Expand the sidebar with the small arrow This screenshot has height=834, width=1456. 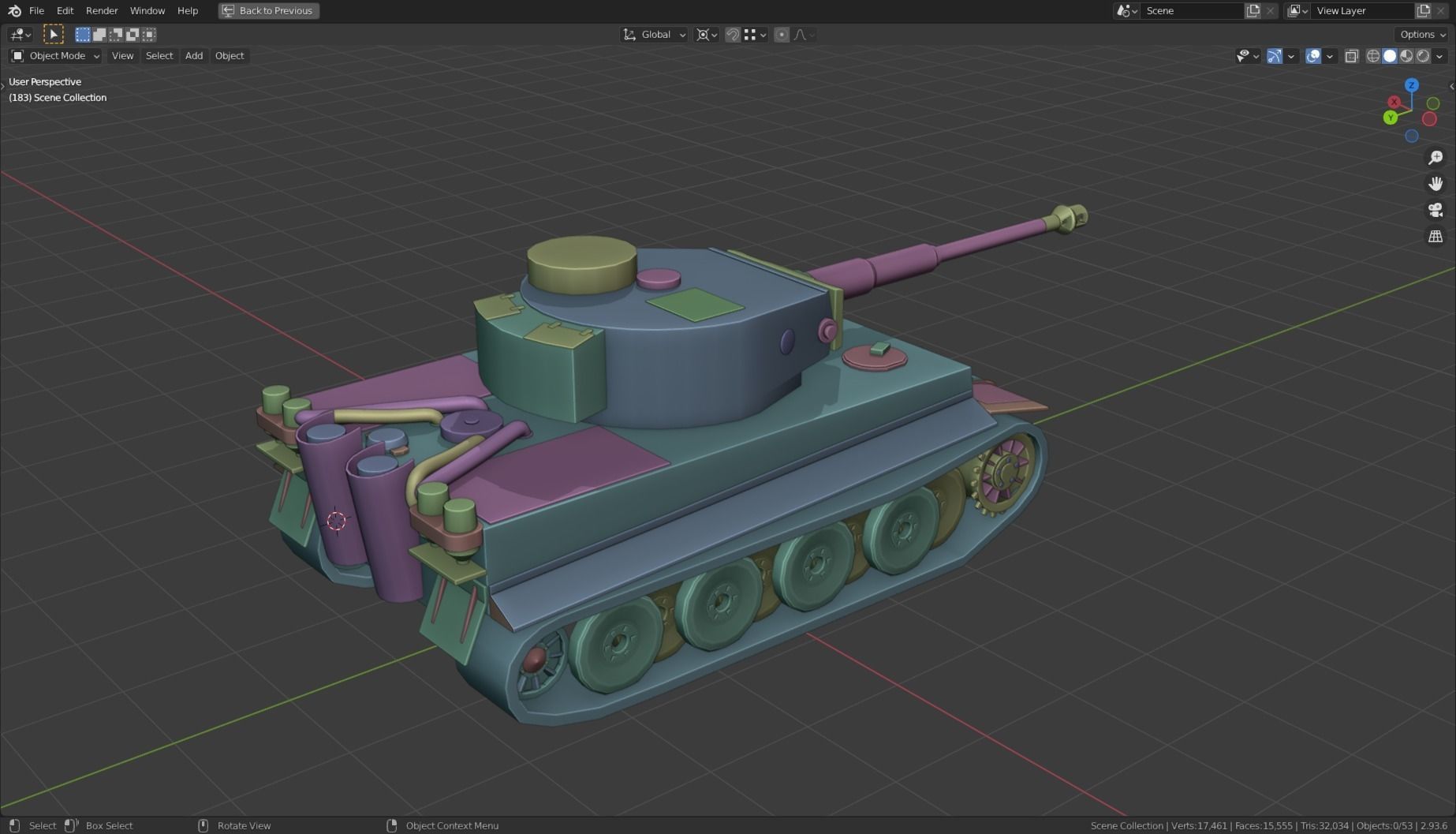[x=1451, y=86]
